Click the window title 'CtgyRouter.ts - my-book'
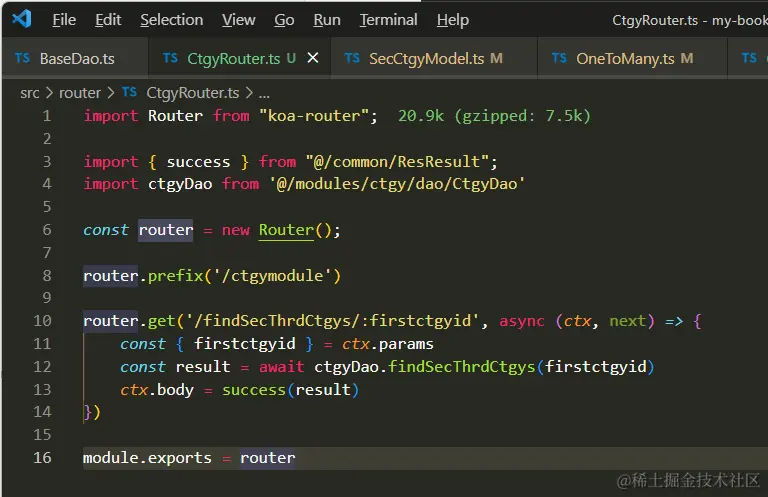Image resolution: width=768 pixels, height=497 pixels. point(689,20)
